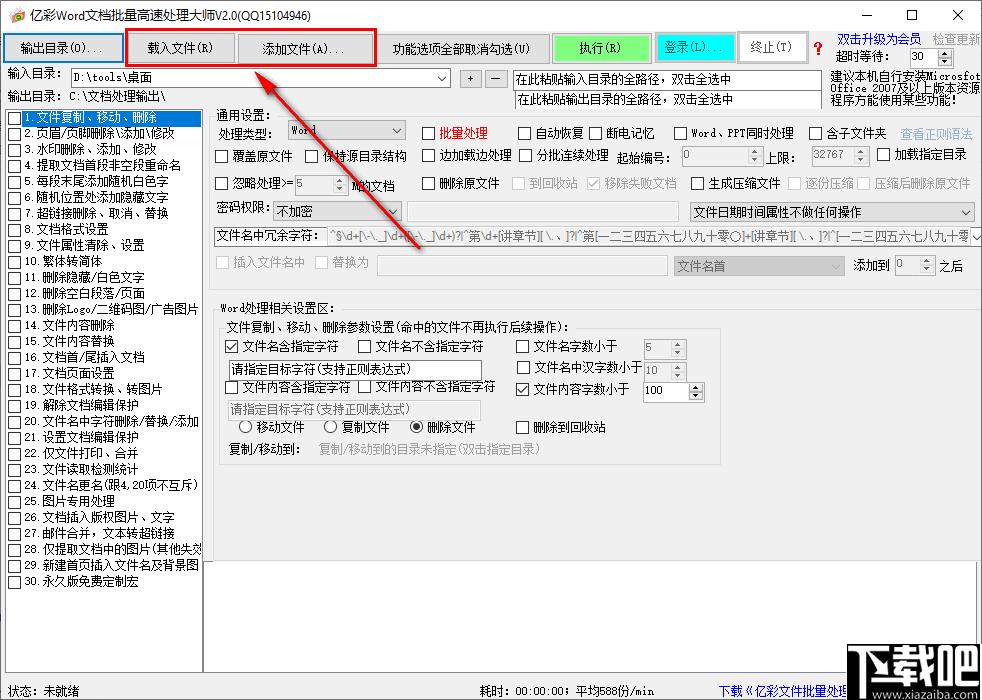Expand the input directory D:\tools\桌面 dropdown
The width and height of the screenshot is (982, 700).
[x=442, y=78]
